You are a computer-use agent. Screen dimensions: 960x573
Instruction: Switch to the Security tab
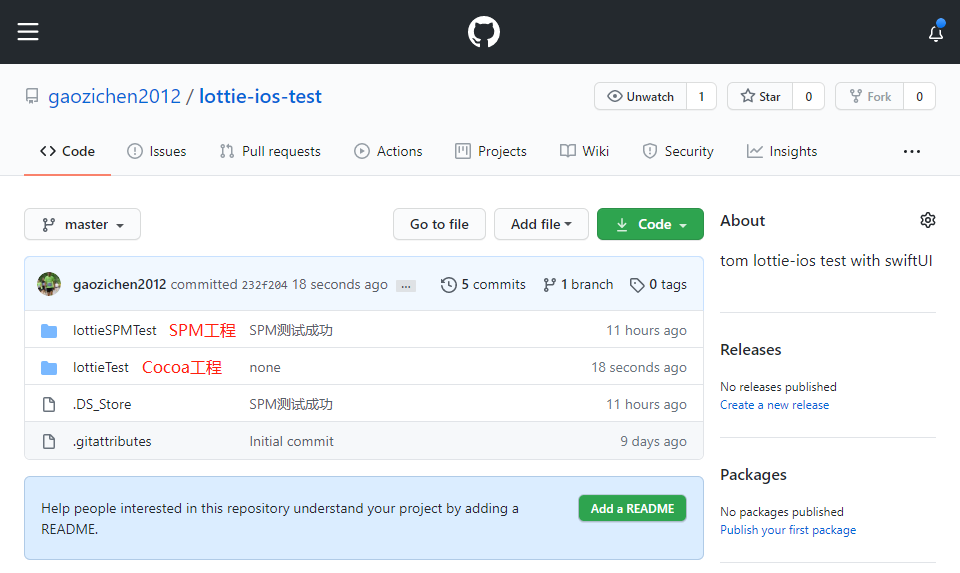(x=678, y=151)
